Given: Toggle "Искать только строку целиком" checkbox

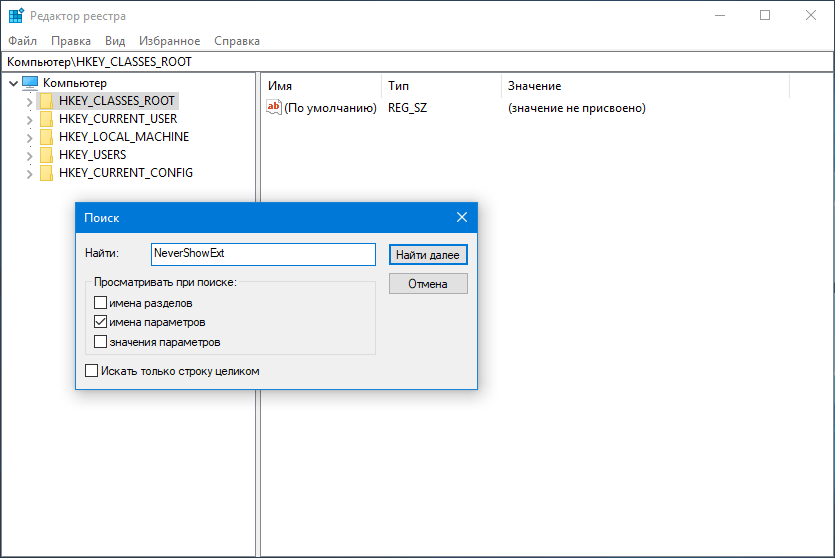Looking at the screenshot, I should click(92, 371).
